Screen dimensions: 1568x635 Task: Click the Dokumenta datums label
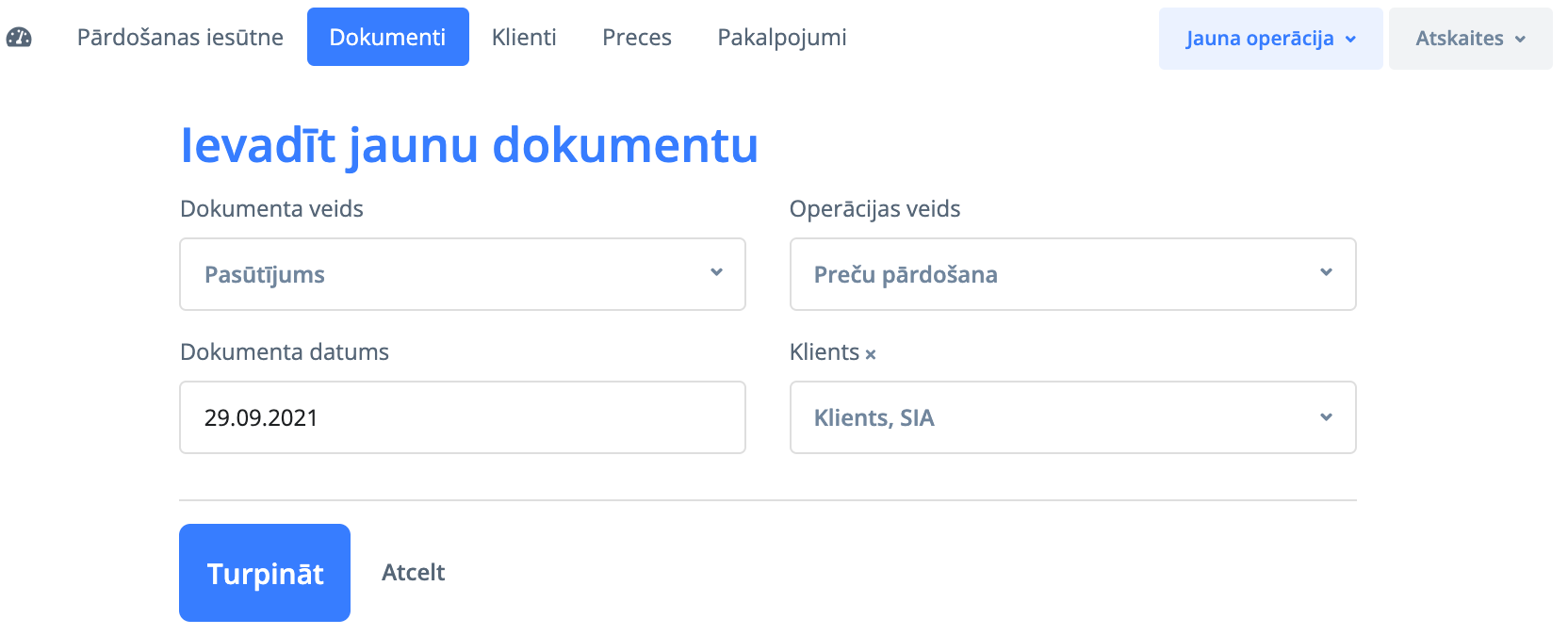284,352
